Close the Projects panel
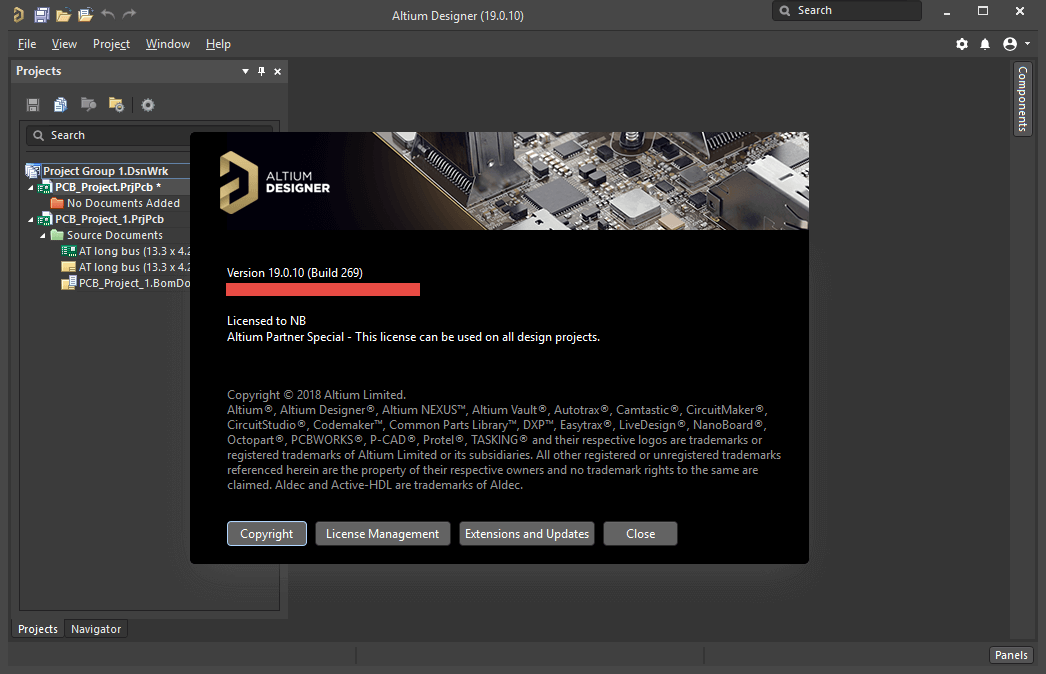1046x674 pixels. pos(278,71)
